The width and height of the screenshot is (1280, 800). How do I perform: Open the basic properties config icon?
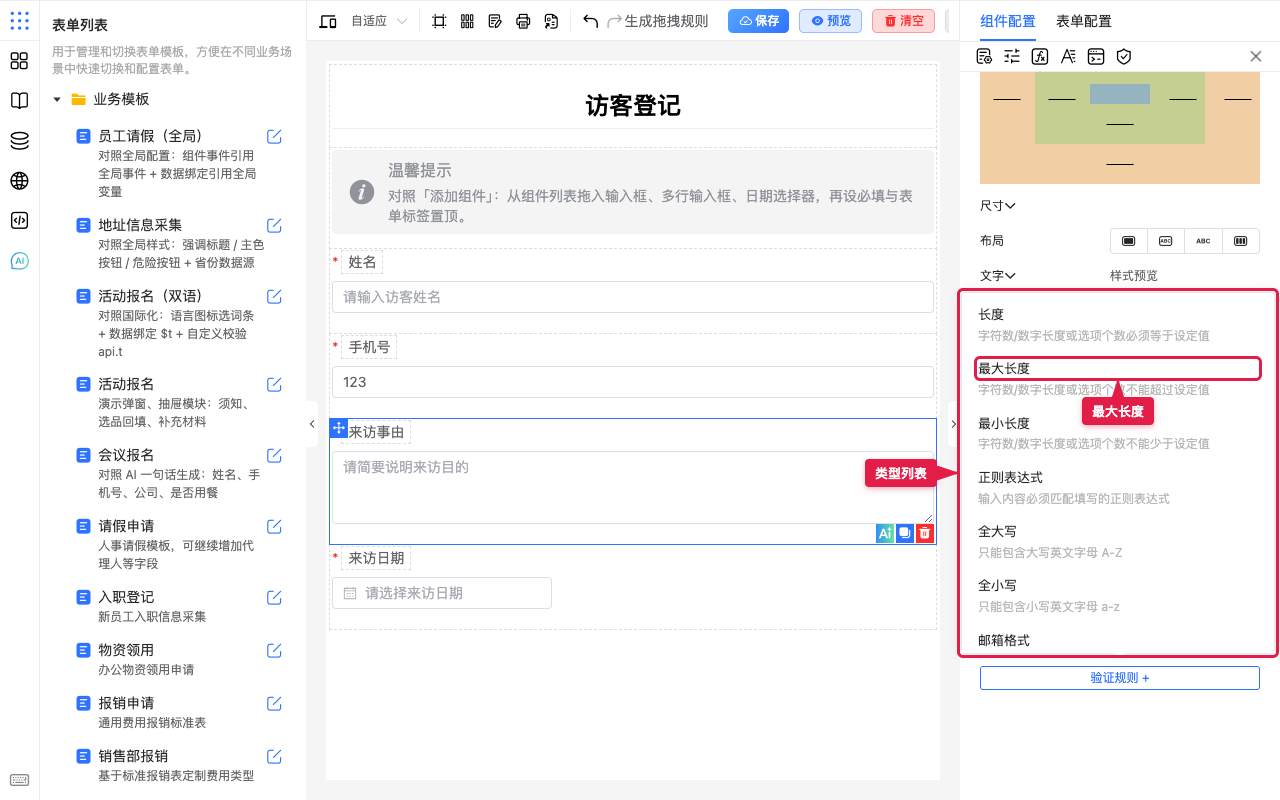pos(984,56)
